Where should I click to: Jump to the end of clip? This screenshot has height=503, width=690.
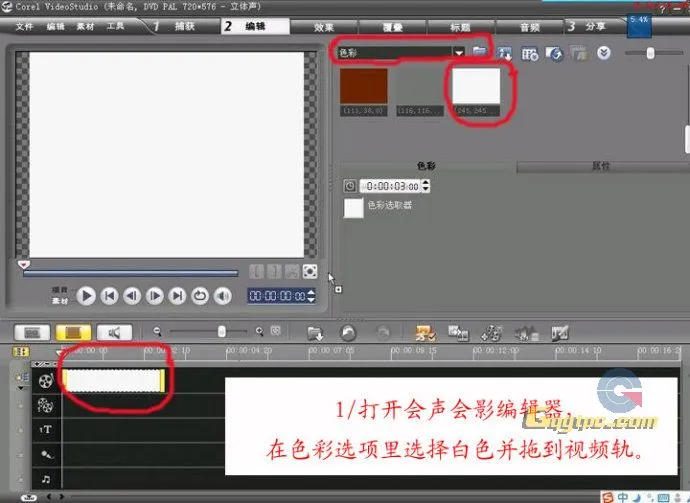point(177,296)
